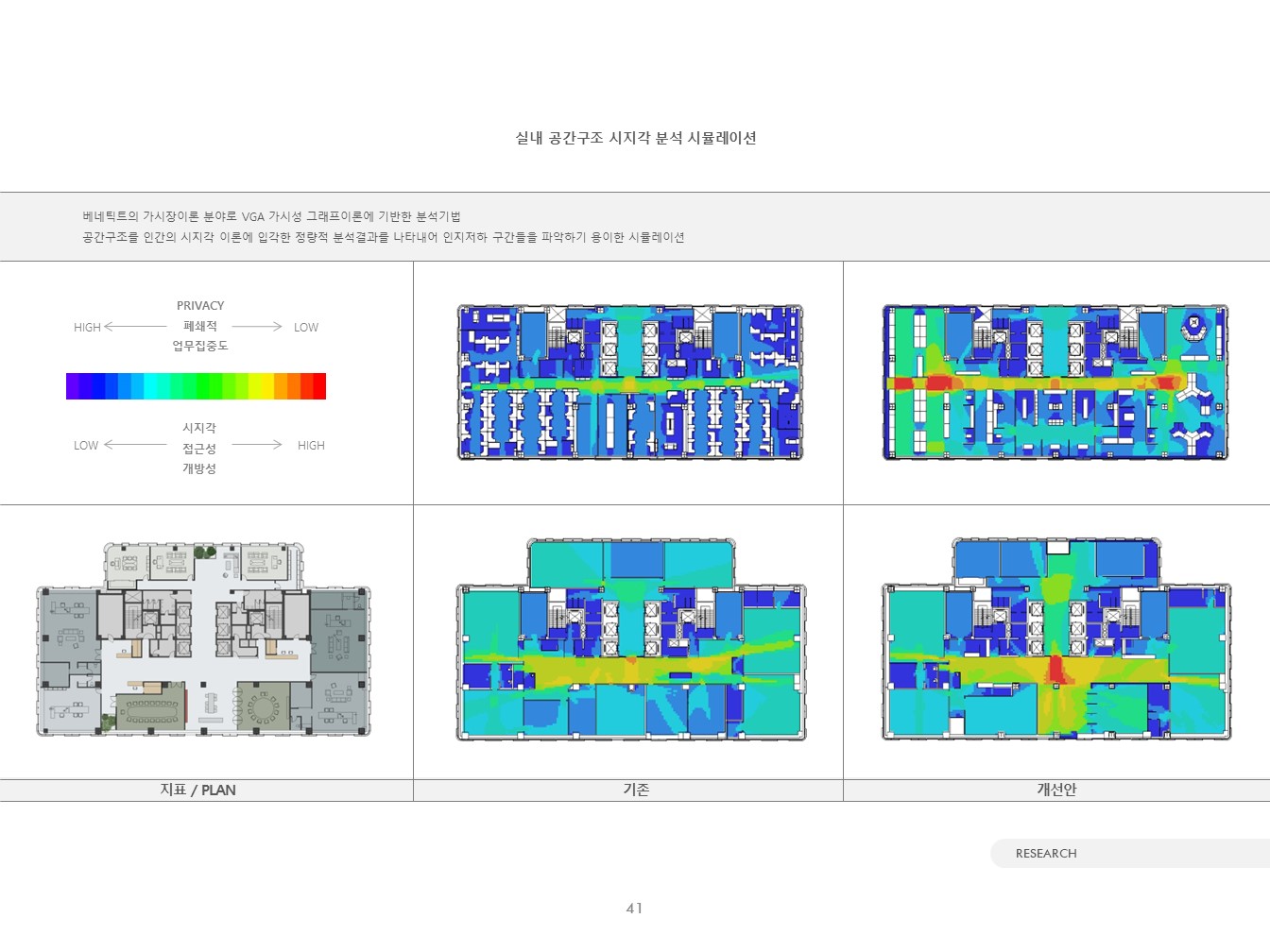This screenshot has width=1270, height=952.
Task: Click the title 실내 공간구조 시지각 분석 시뮬레이션
Action: [635, 138]
